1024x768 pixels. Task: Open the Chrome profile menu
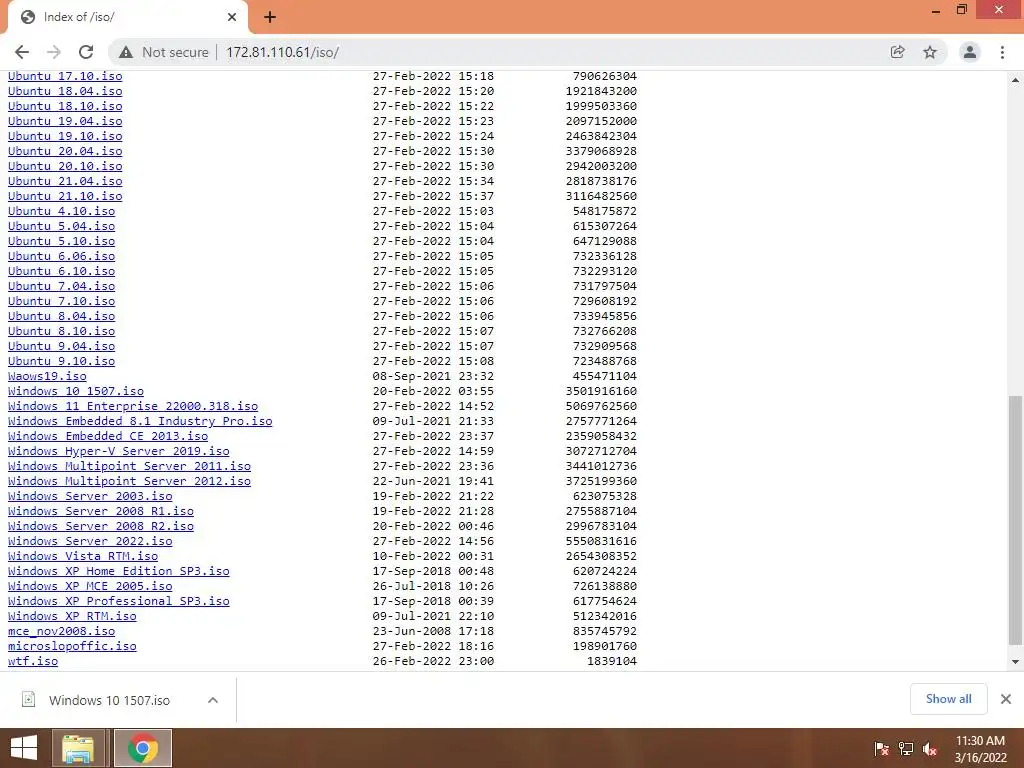(x=970, y=52)
